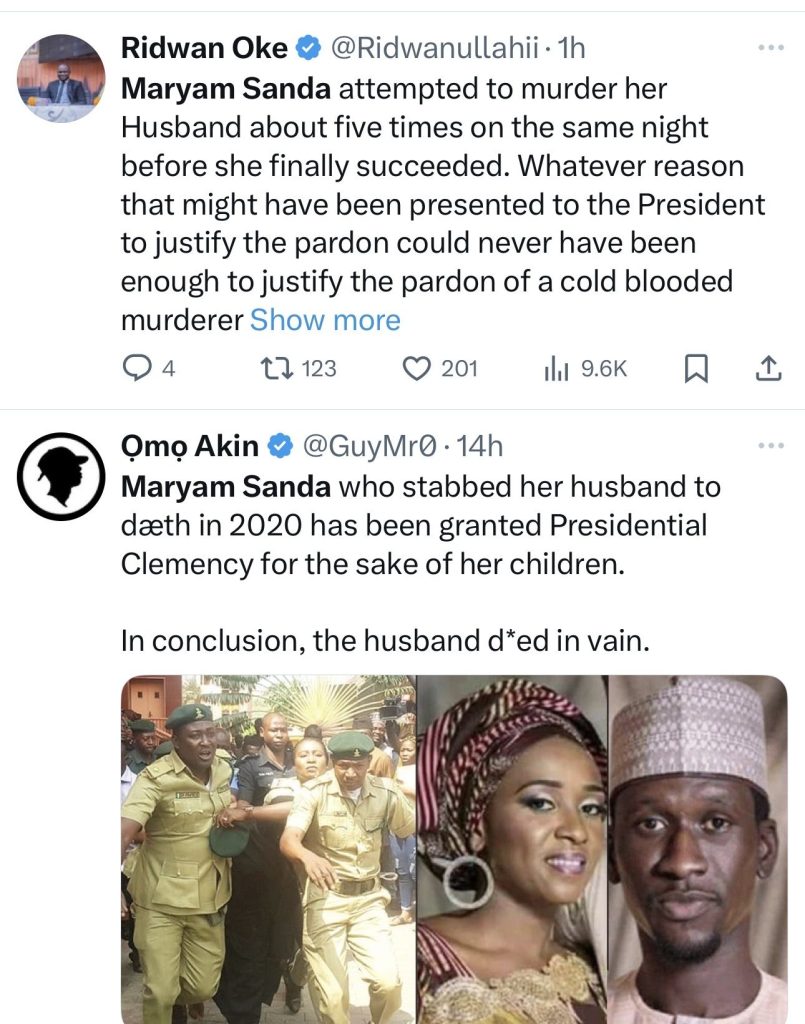Screen dimensions: 805x1024
Task: Open more options on Ọmọ Akin's tweet
Action: click(770, 446)
